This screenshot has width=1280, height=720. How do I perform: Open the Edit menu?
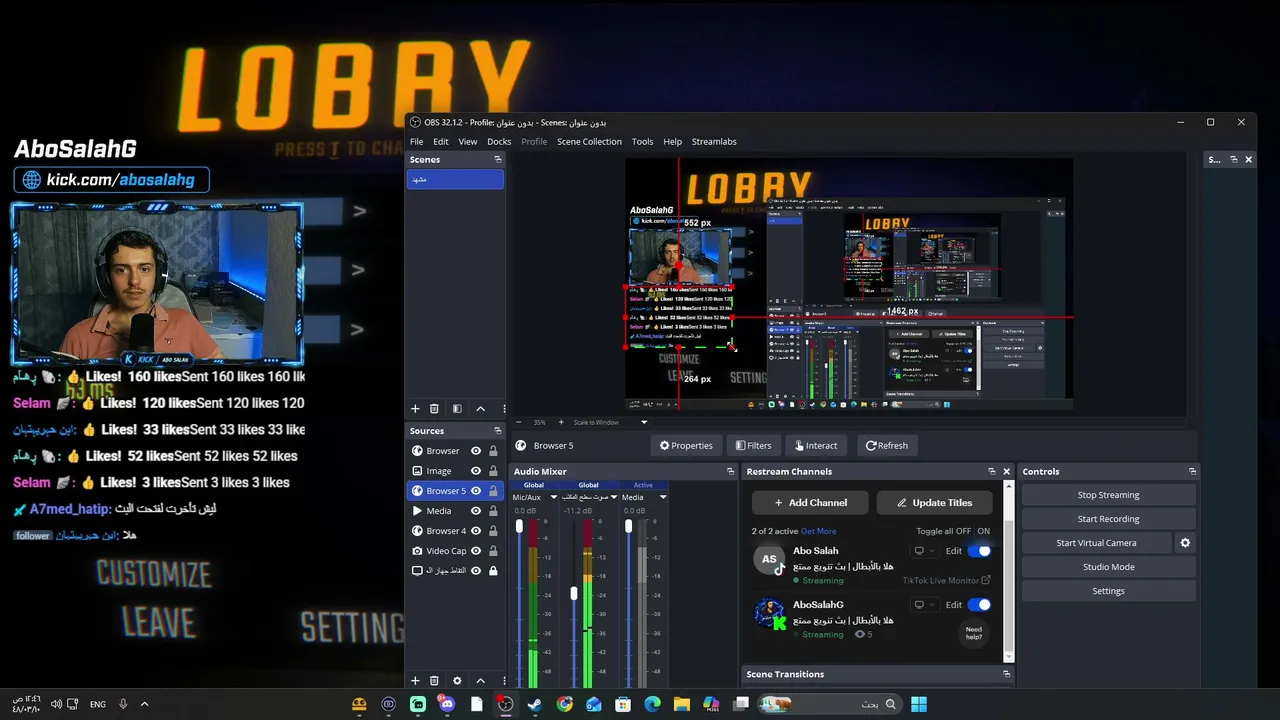click(x=440, y=142)
